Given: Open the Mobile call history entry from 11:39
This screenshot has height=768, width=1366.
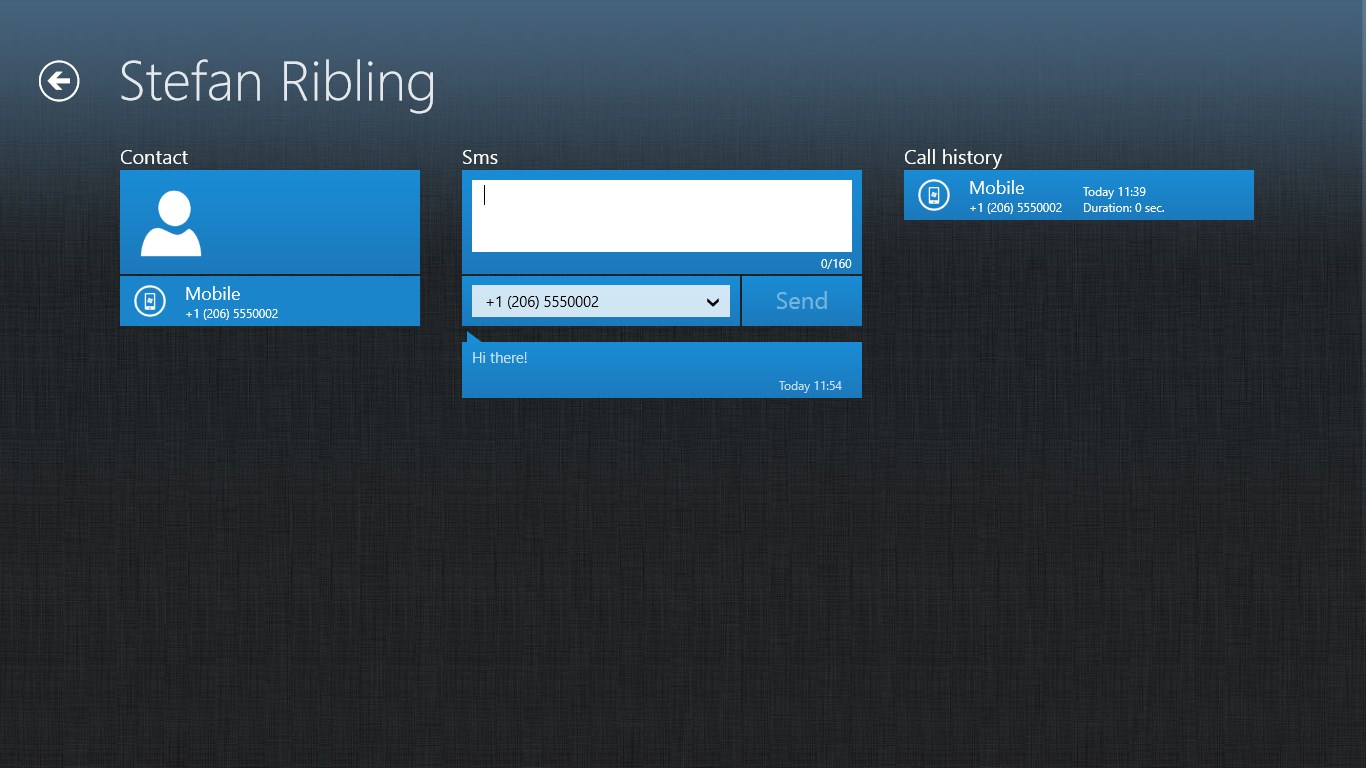Looking at the screenshot, I should coord(1078,195).
